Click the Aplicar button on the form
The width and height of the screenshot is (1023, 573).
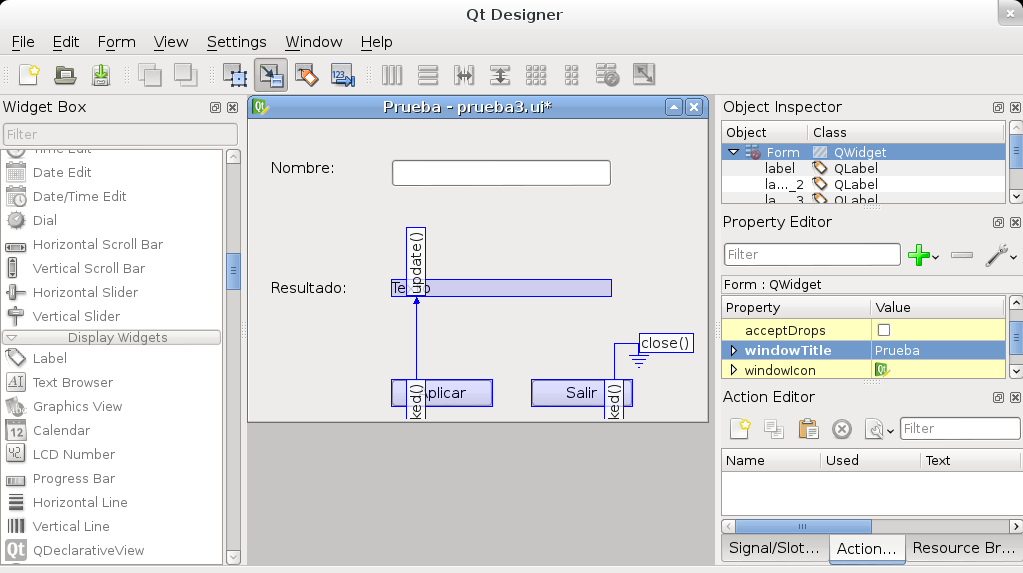(455, 393)
